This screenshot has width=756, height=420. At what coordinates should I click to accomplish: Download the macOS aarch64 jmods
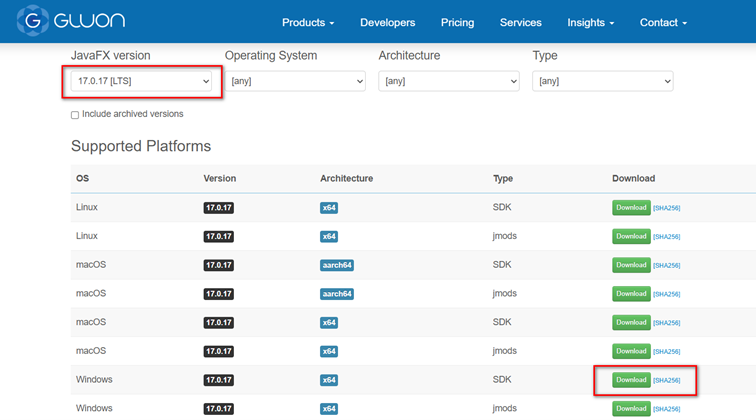pyautogui.click(x=631, y=294)
